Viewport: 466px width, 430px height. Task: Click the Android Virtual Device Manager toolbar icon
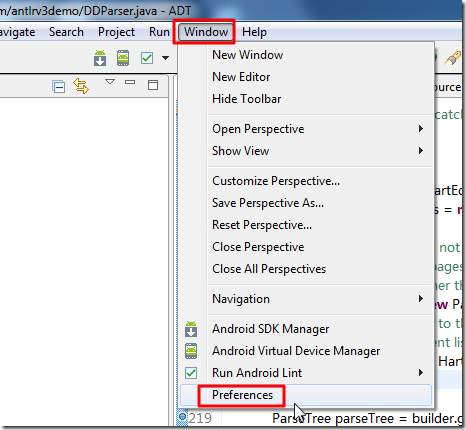[123, 58]
